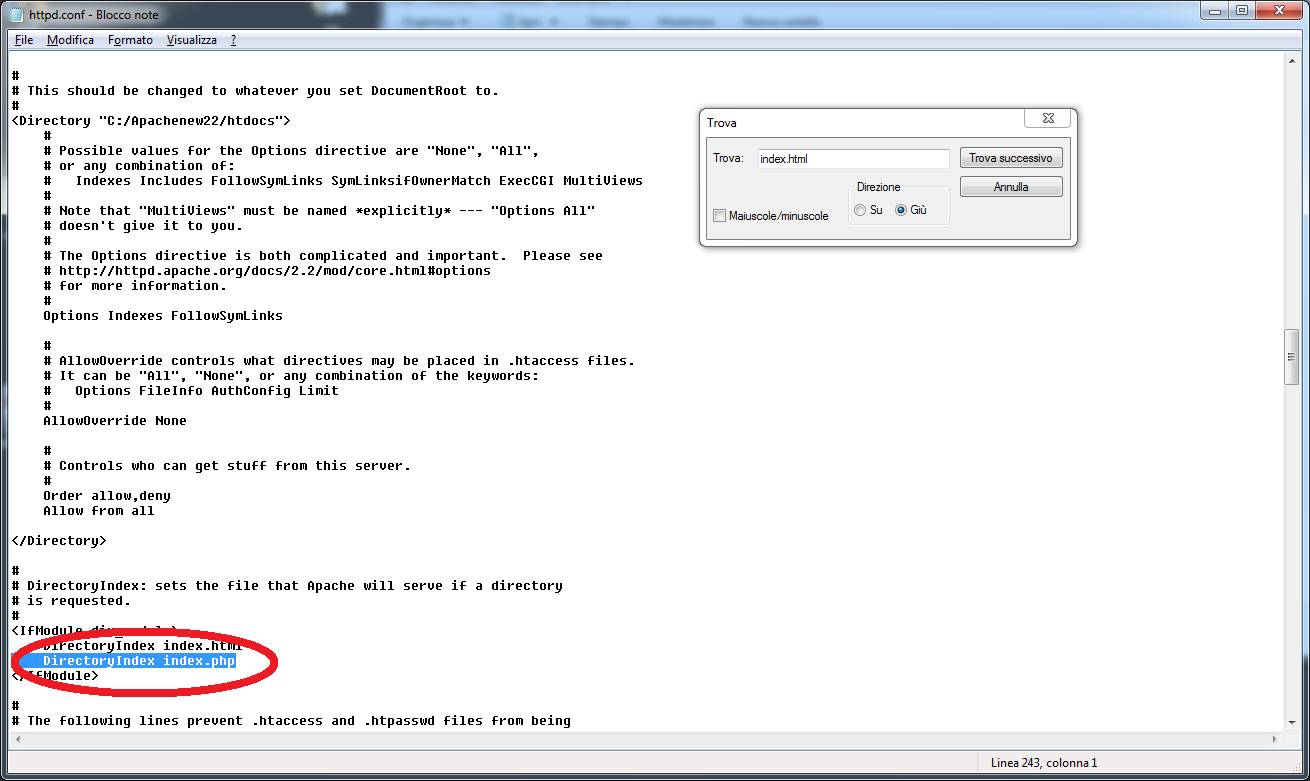
Task: Close the Trova dialog with X
Action: (1047, 119)
